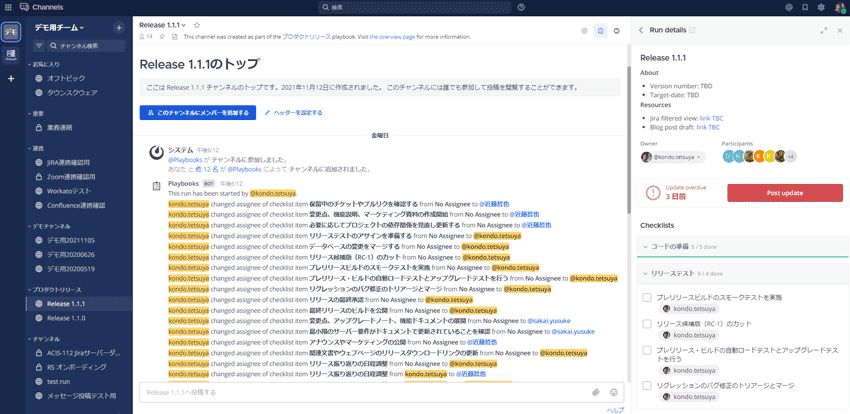850x414 pixels.
Task: Check the リグレッションのバグ修正 checklist item
Action: tap(647, 384)
